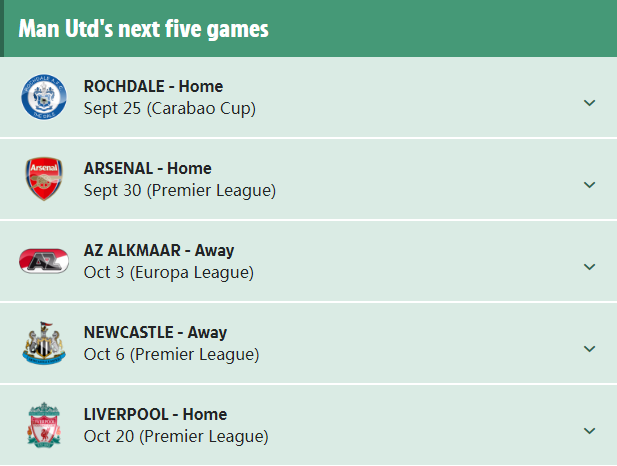617x466 pixels.
Task: Click the Newcastle United crest
Action: [x=43, y=343]
